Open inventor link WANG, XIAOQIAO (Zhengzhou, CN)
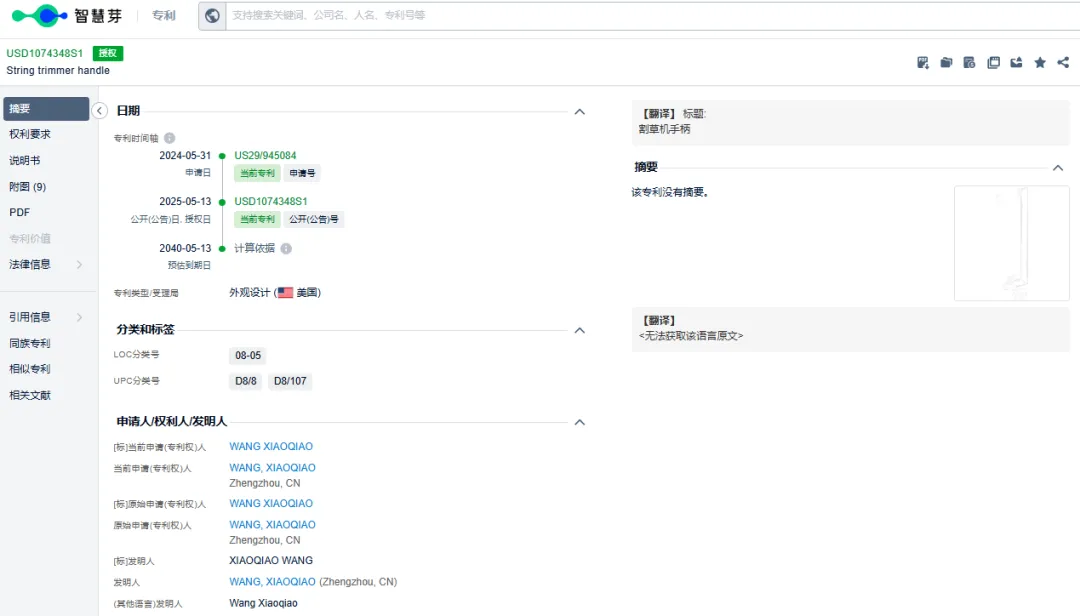Screen dimensions: 1080x616 point(272,582)
